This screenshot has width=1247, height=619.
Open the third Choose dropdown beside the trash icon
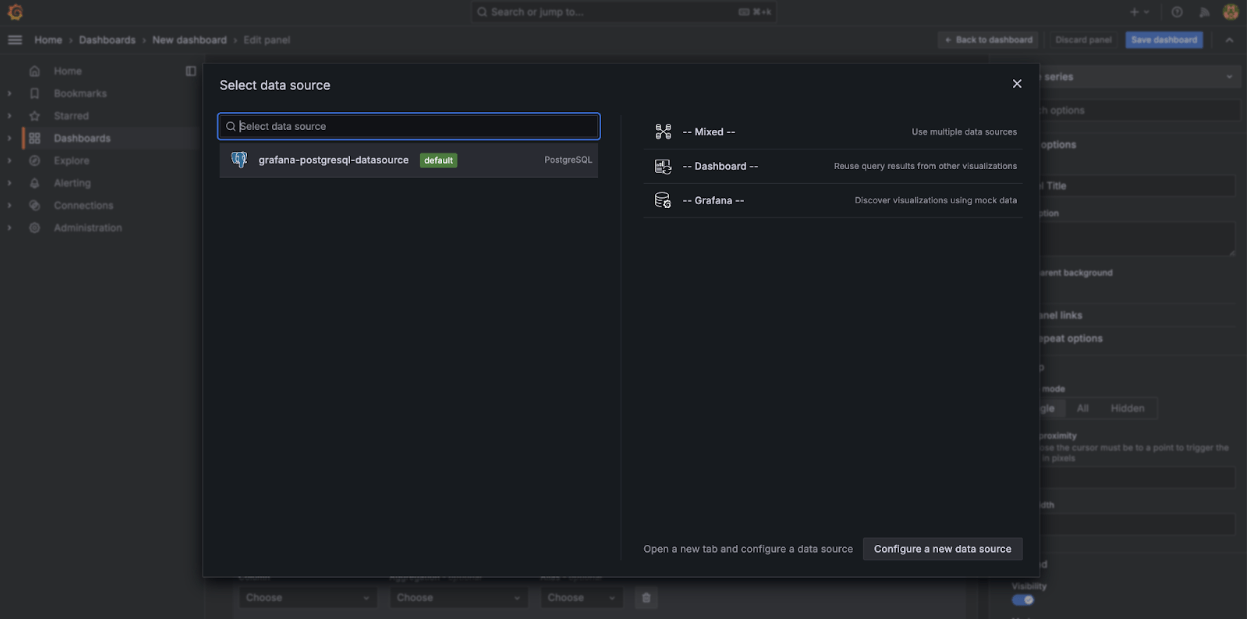click(582, 598)
